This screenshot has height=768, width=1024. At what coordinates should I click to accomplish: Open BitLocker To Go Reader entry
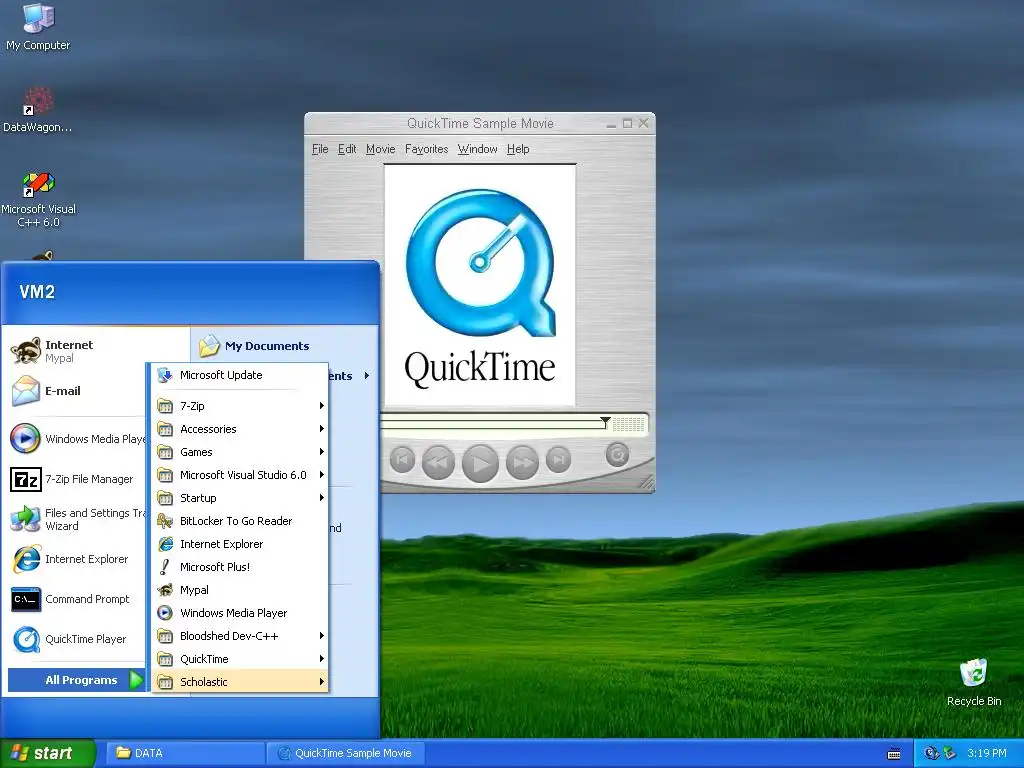[240, 520]
